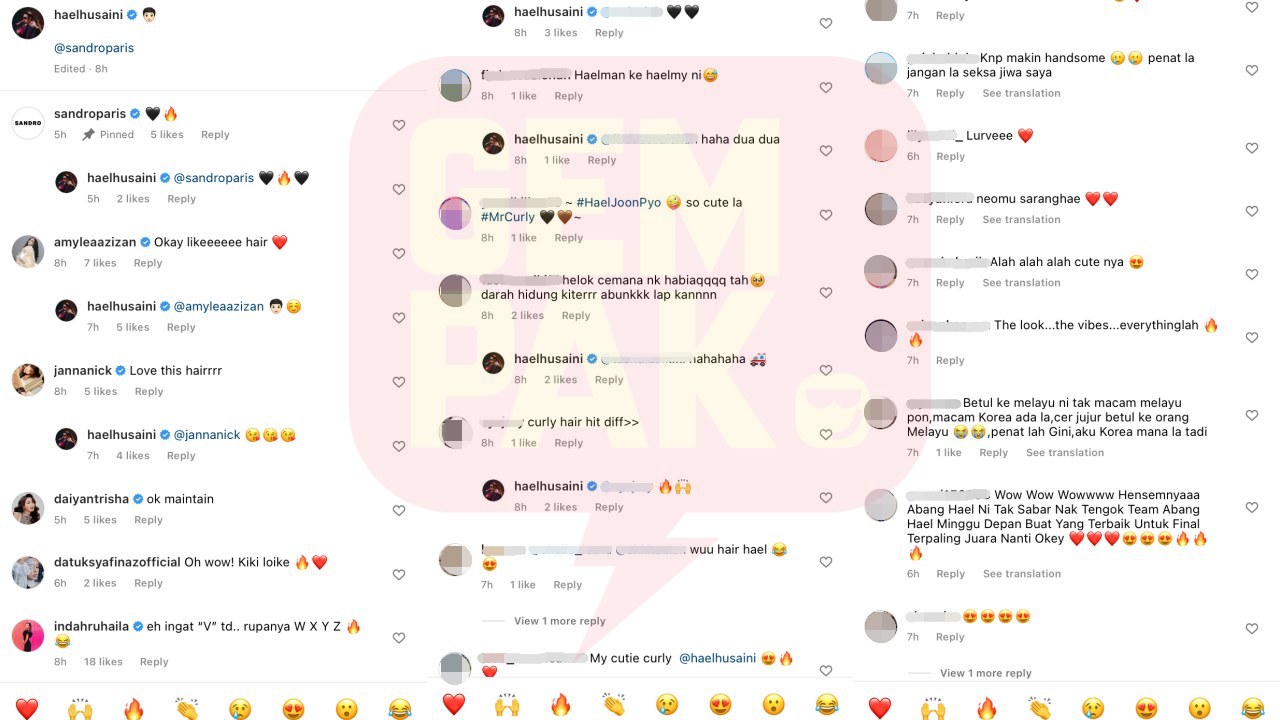Tap heart beside amyleaazizan's 'Okay likeeeeee hair' comment
Viewport: 1280px width, 720px height.
click(x=399, y=253)
